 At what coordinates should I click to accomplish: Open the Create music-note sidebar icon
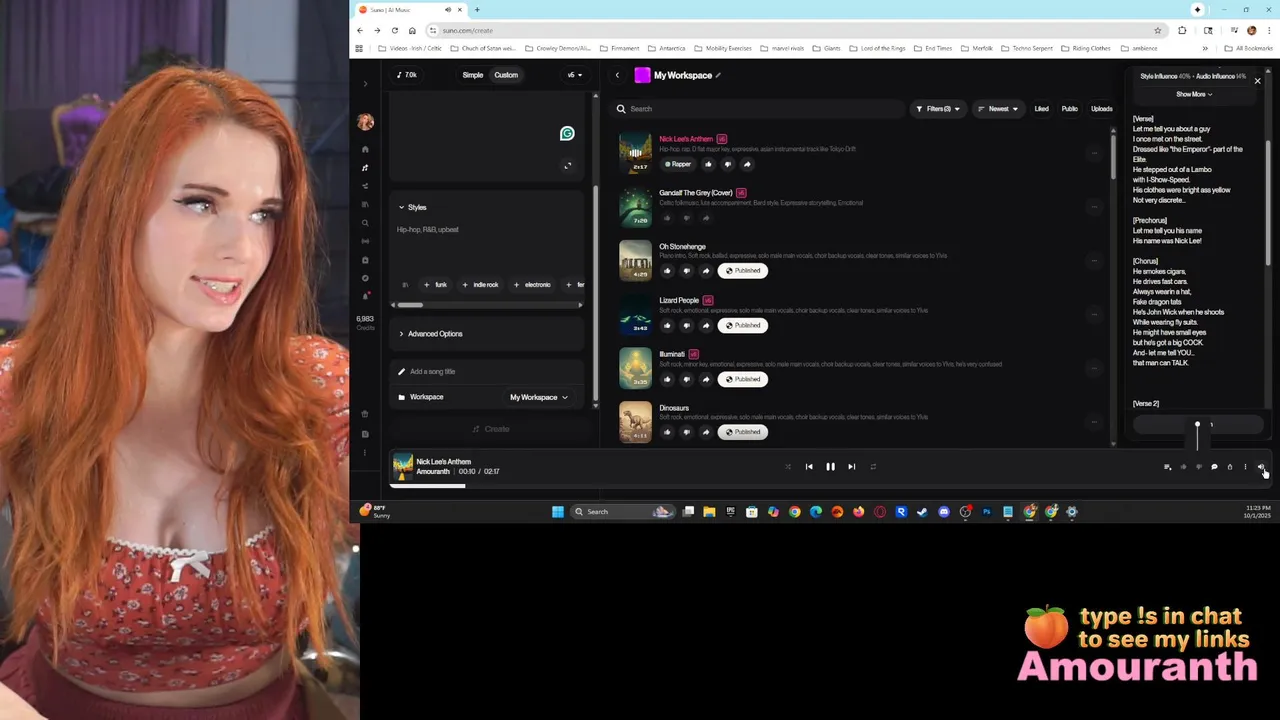pos(365,168)
